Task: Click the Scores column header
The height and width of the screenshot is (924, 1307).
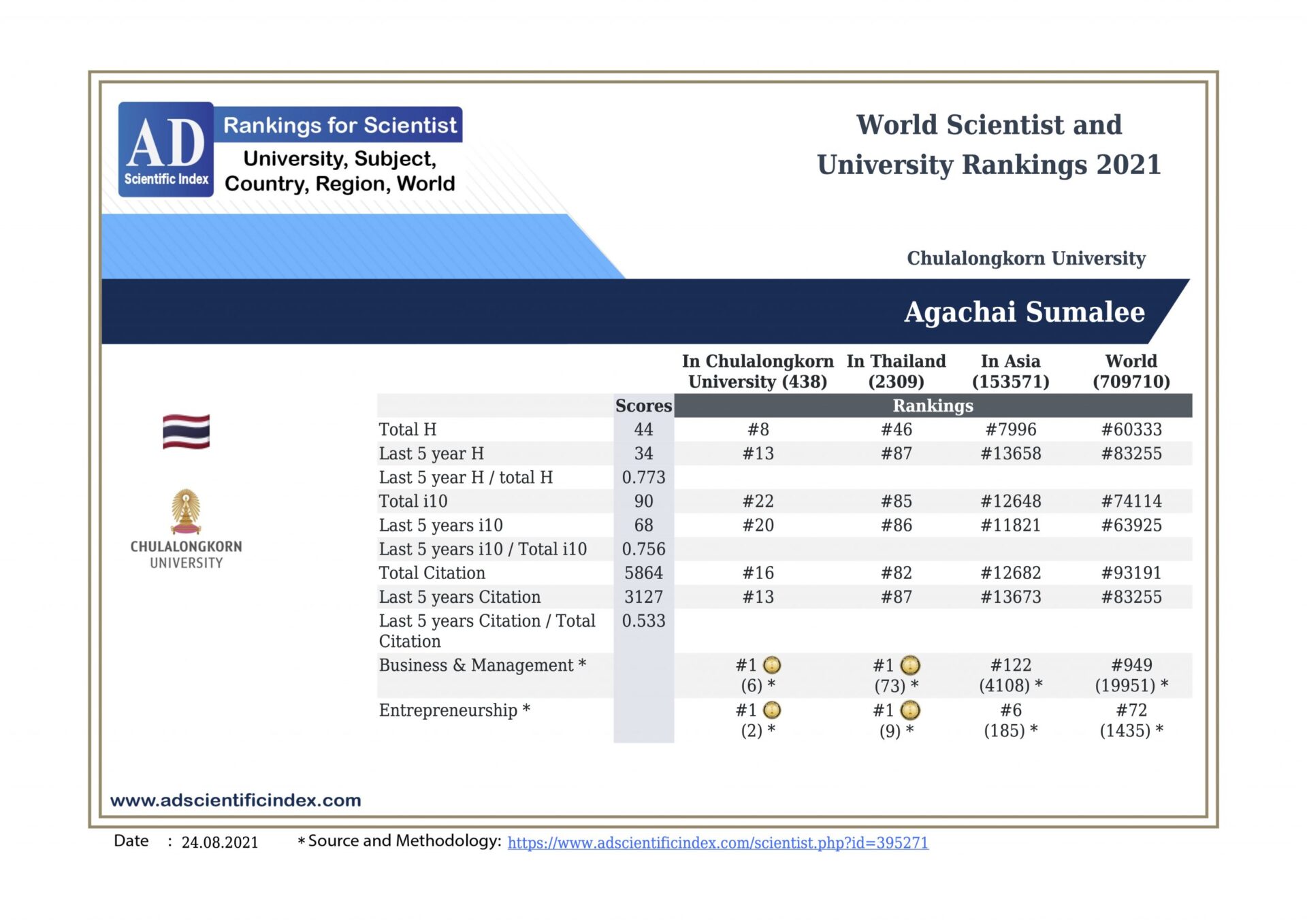Action: click(643, 406)
